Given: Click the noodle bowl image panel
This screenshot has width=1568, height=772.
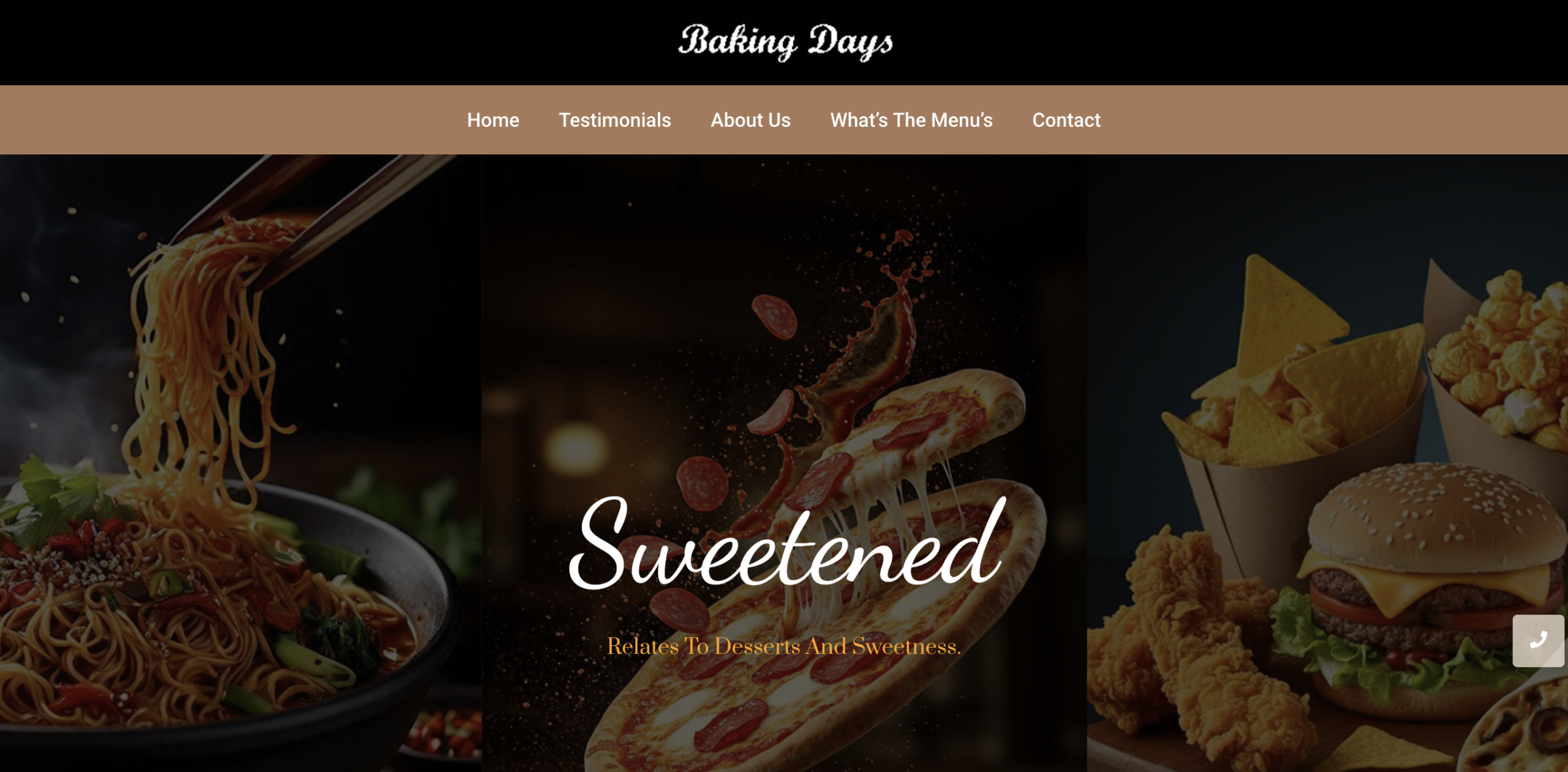Looking at the screenshot, I should (x=241, y=463).
